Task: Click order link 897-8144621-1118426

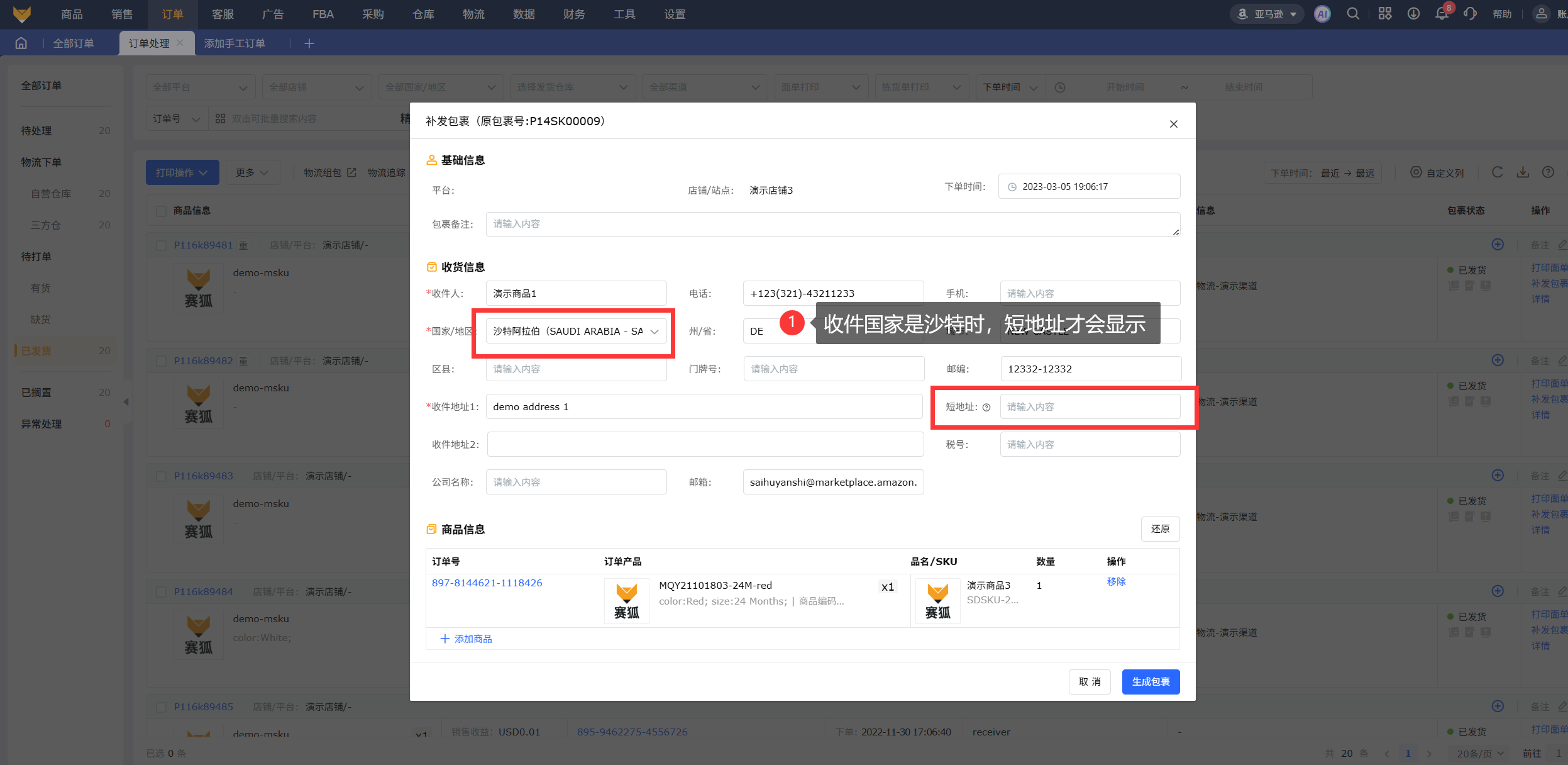Action: click(x=487, y=583)
